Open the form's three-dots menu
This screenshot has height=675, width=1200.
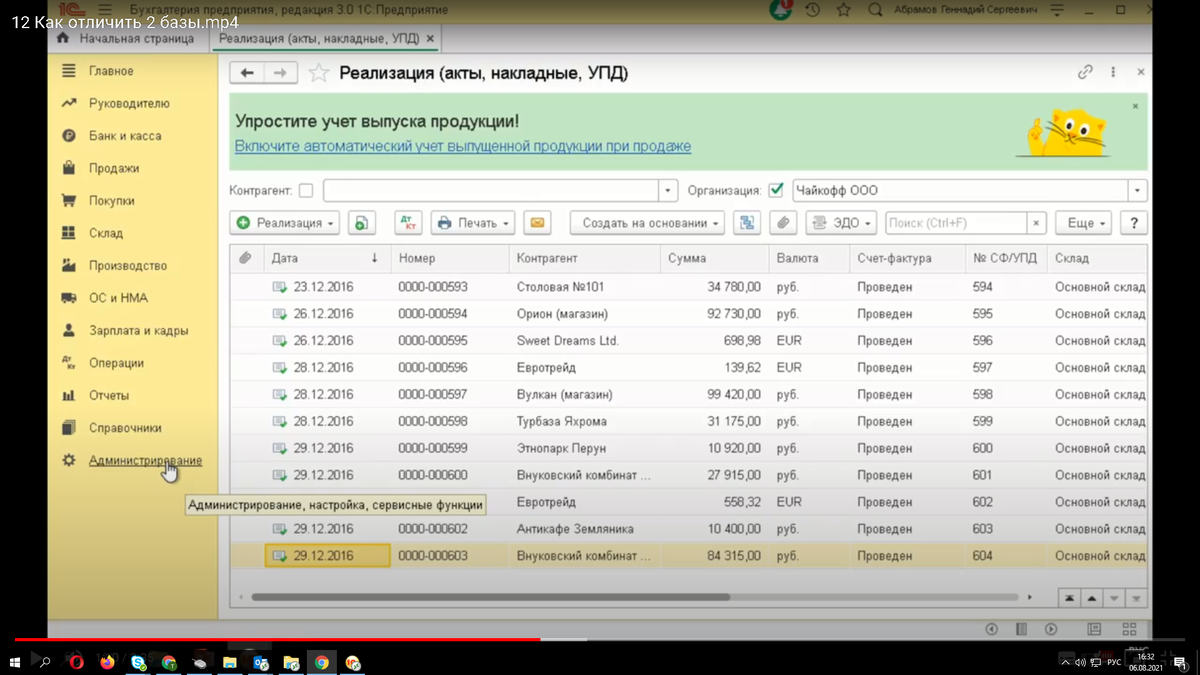1113,72
